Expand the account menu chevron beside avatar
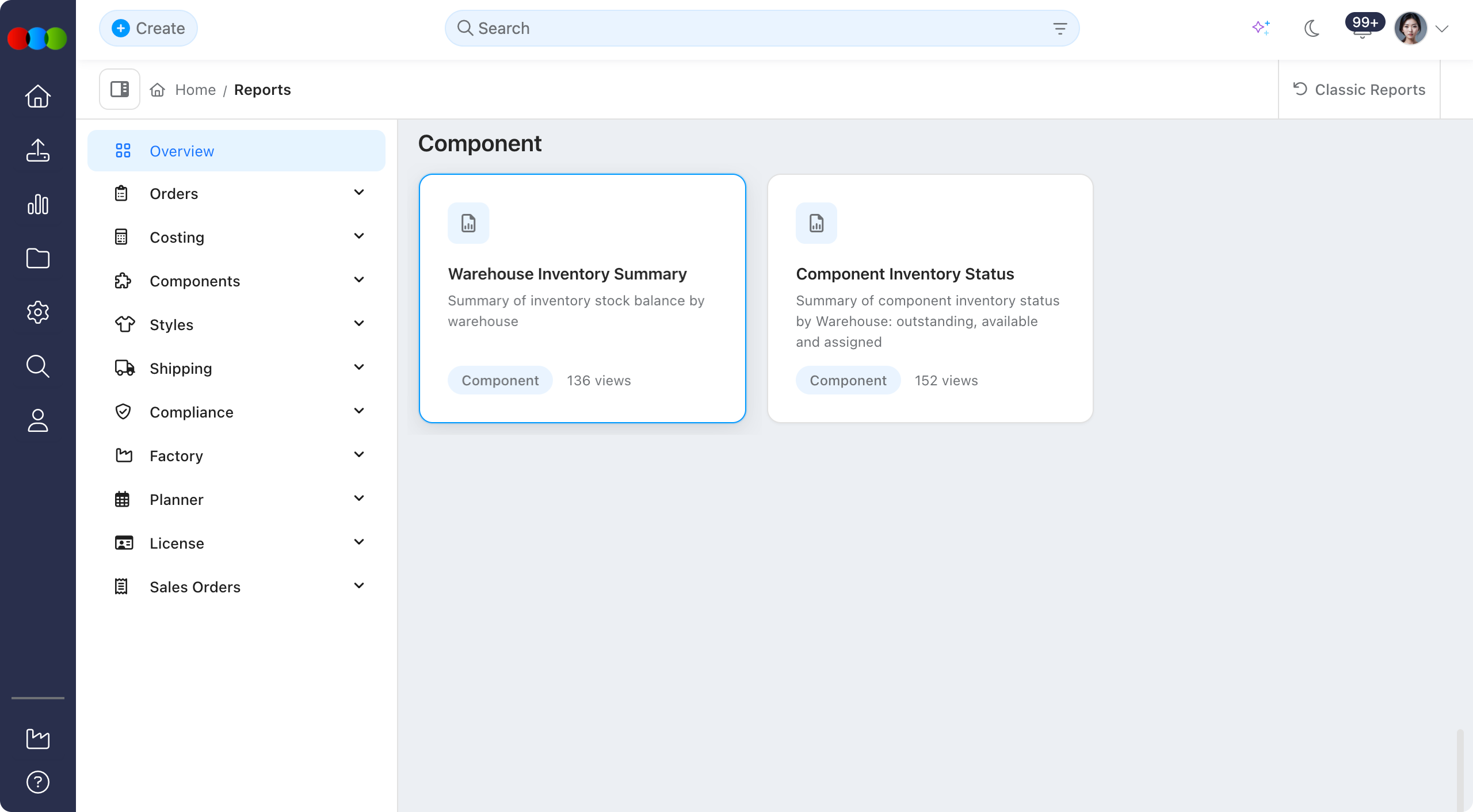Image resolution: width=1473 pixels, height=812 pixels. [x=1442, y=29]
